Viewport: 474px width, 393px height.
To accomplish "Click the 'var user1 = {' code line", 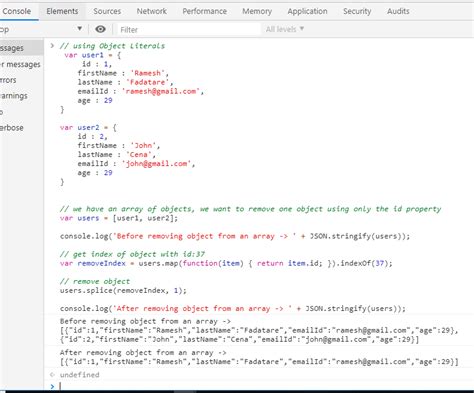I will 92,55.
